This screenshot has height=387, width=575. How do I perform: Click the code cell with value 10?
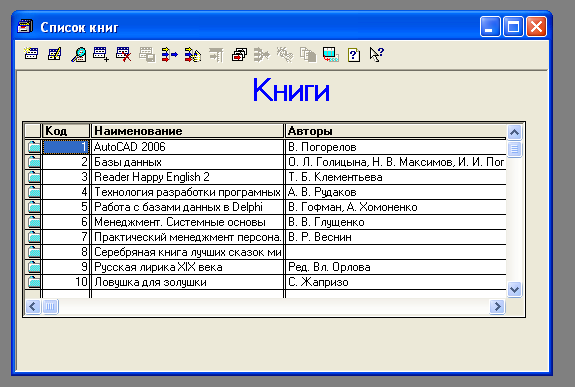click(66, 282)
